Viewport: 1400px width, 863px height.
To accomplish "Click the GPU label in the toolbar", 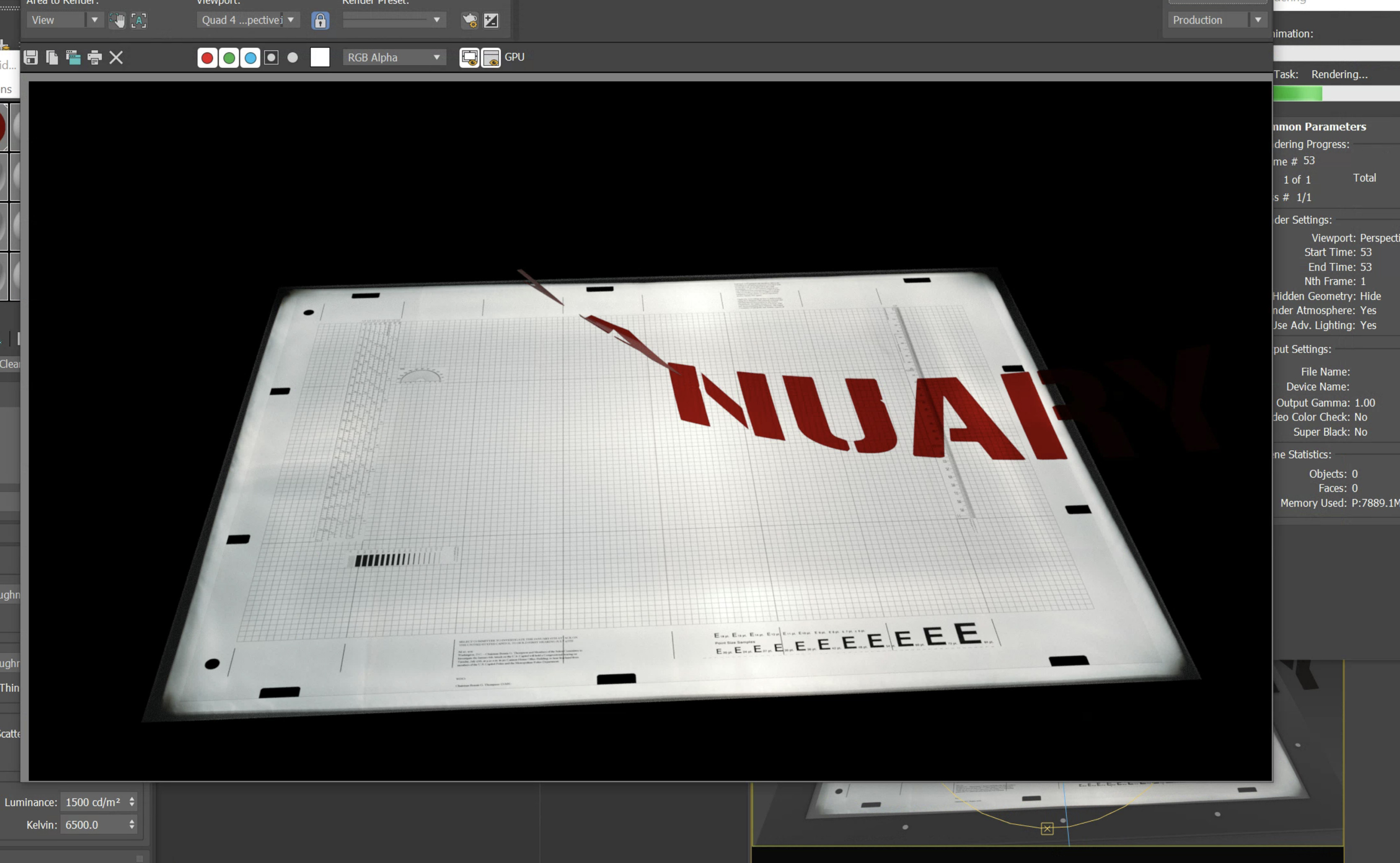I will pos(515,57).
